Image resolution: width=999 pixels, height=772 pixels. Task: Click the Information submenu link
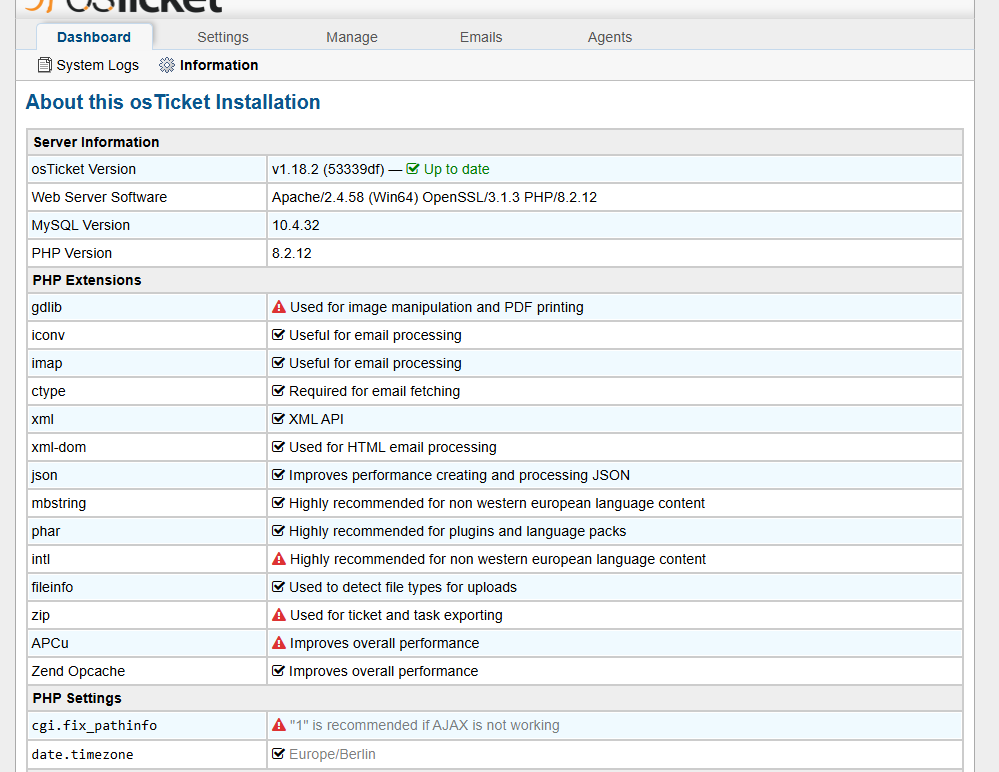pos(219,65)
